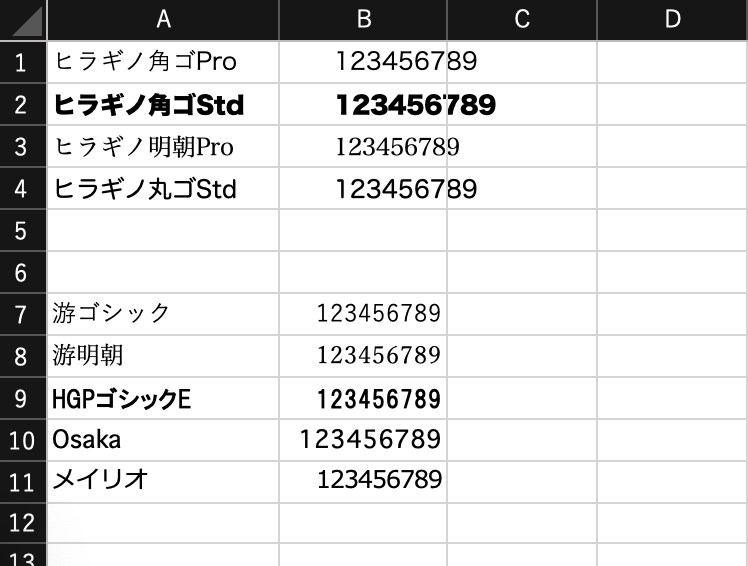Select row 9 header

coord(23,399)
